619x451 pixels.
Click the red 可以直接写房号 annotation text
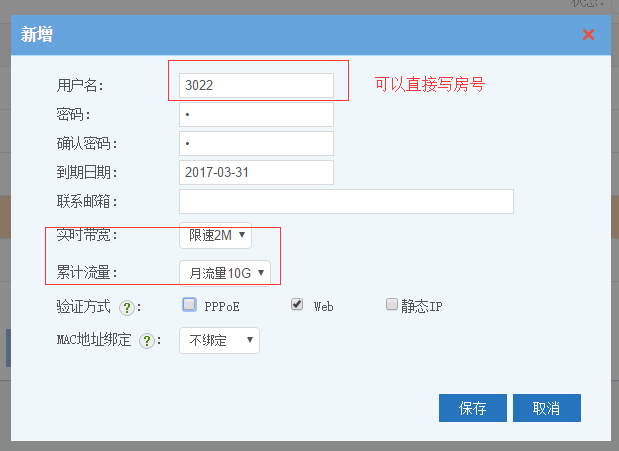coord(429,85)
